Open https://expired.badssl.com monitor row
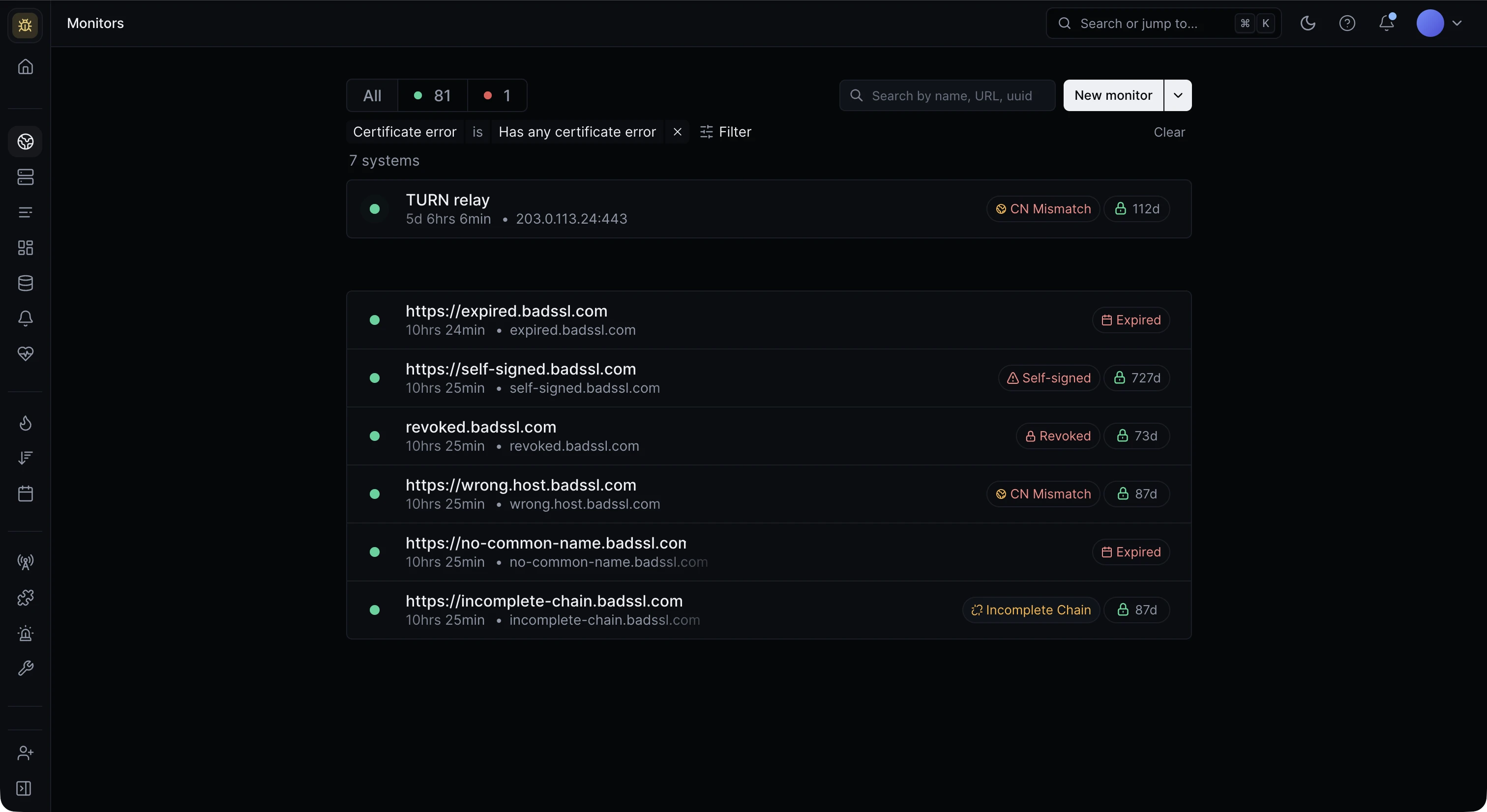 (769, 319)
